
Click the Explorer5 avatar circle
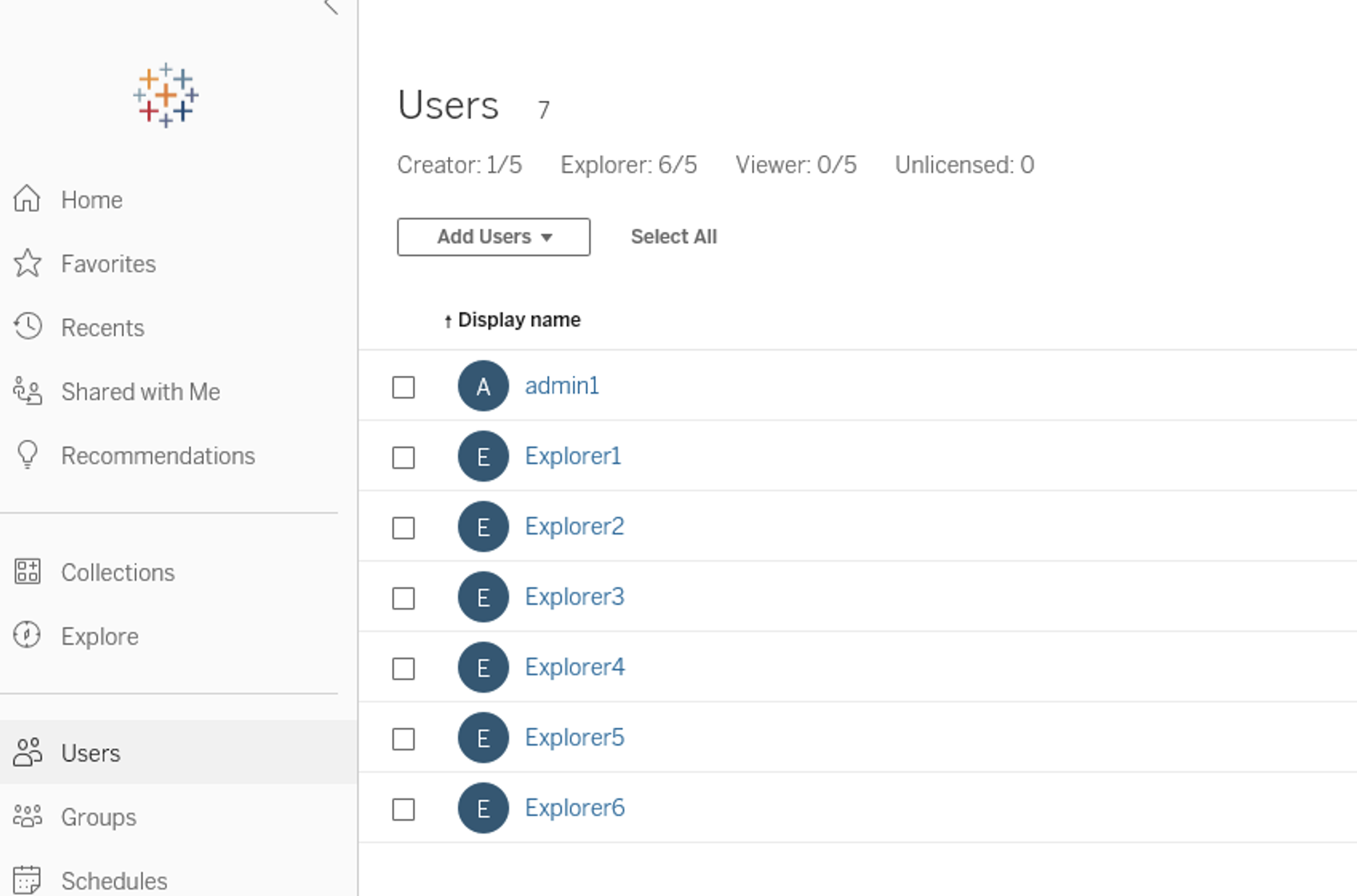pos(482,738)
